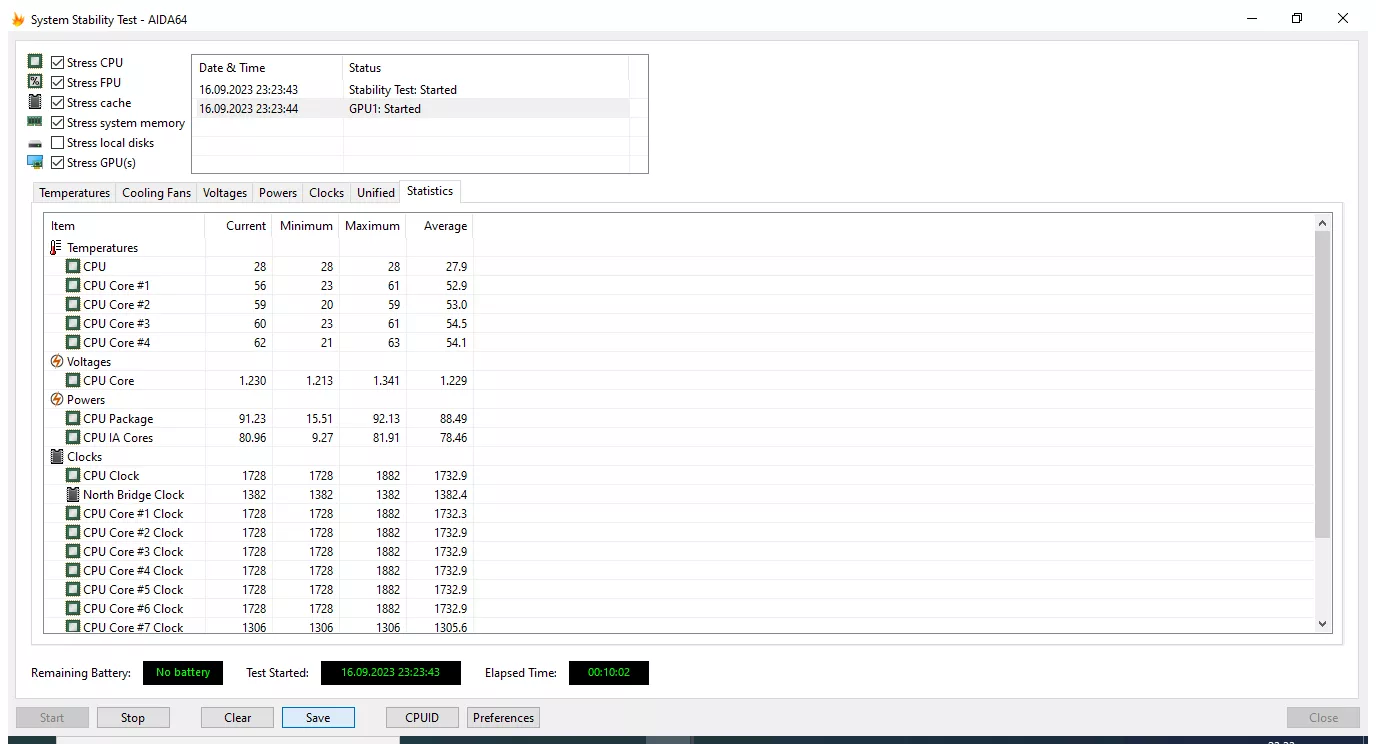Click the Current column header
The width and height of the screenshot is (1376, 744).
[x=239, y=226]
